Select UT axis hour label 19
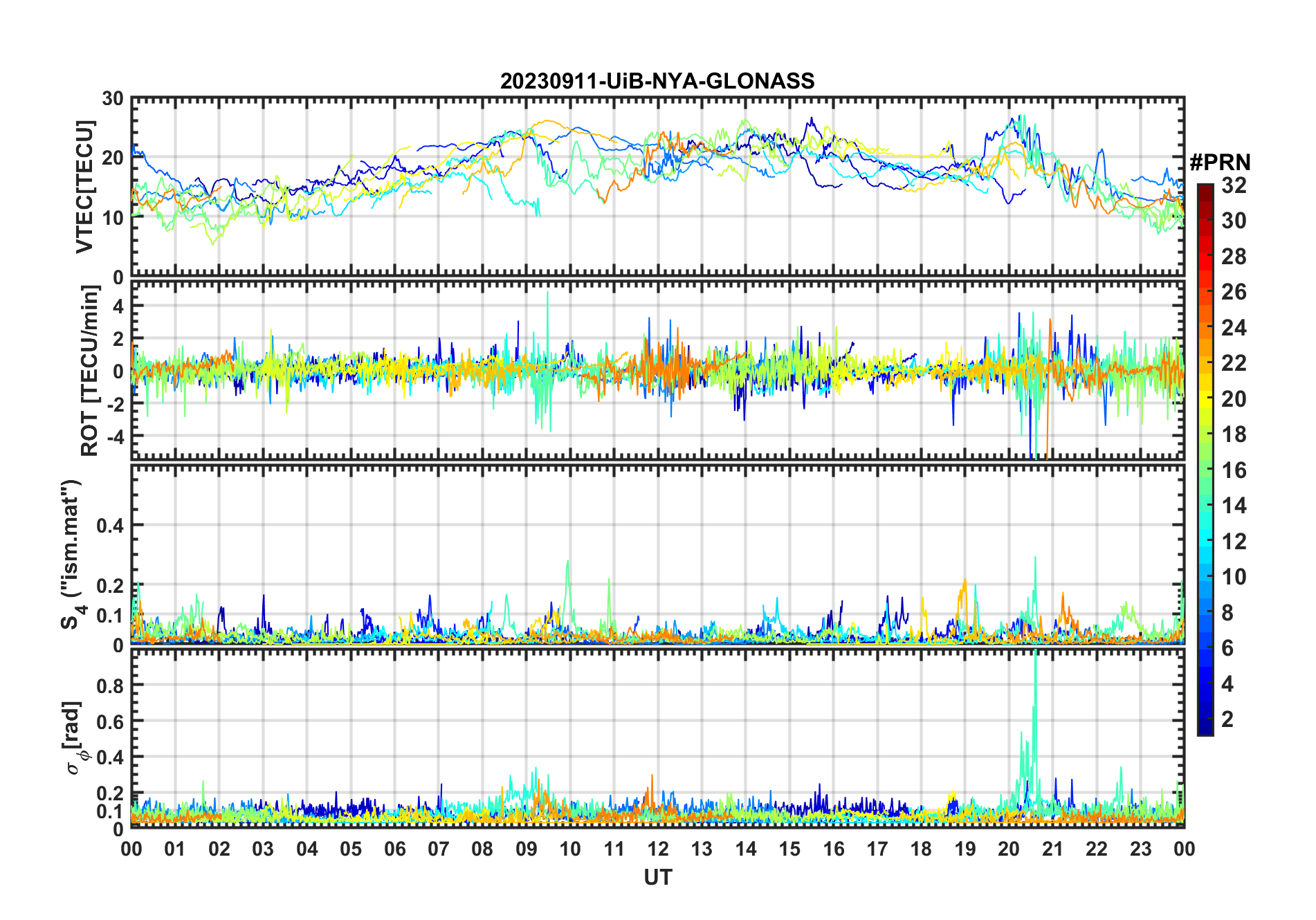 (965, 849)
